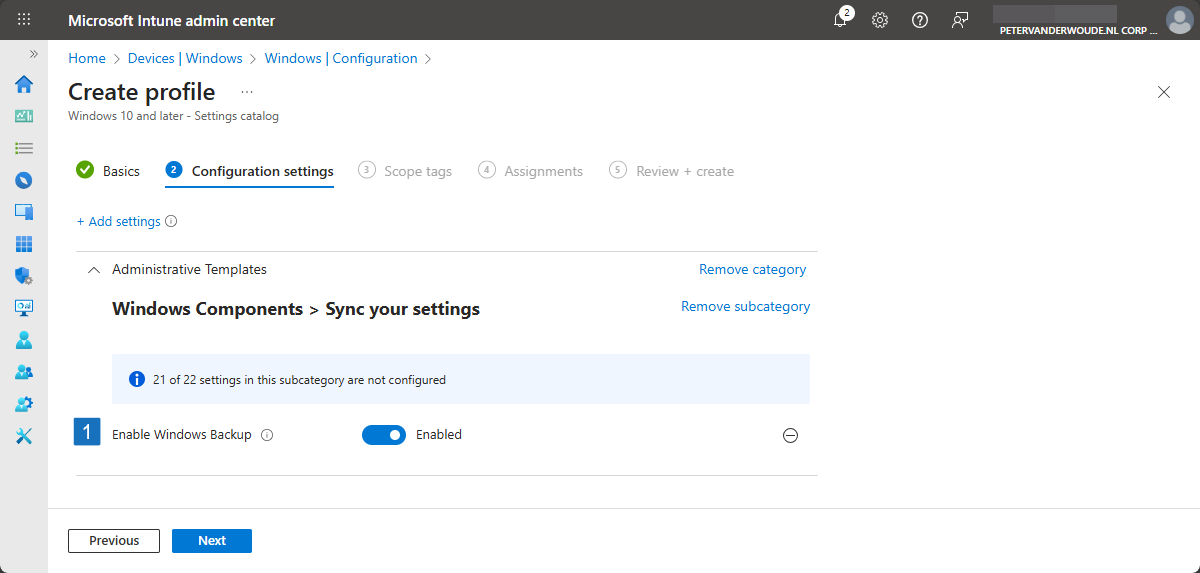Expand the left navigation sidebar
This screenshot has height=573, width=1200.
[33, 54]
